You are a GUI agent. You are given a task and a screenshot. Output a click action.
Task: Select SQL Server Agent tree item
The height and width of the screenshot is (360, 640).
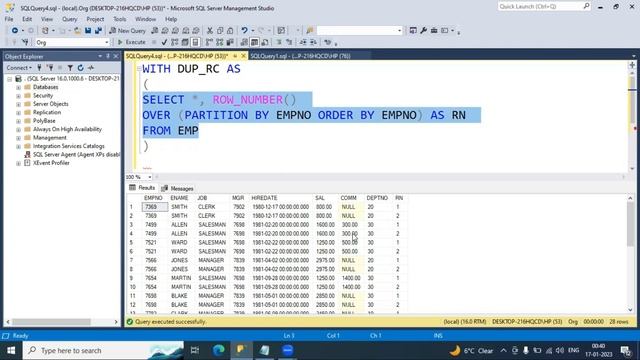tap(72, 154)
